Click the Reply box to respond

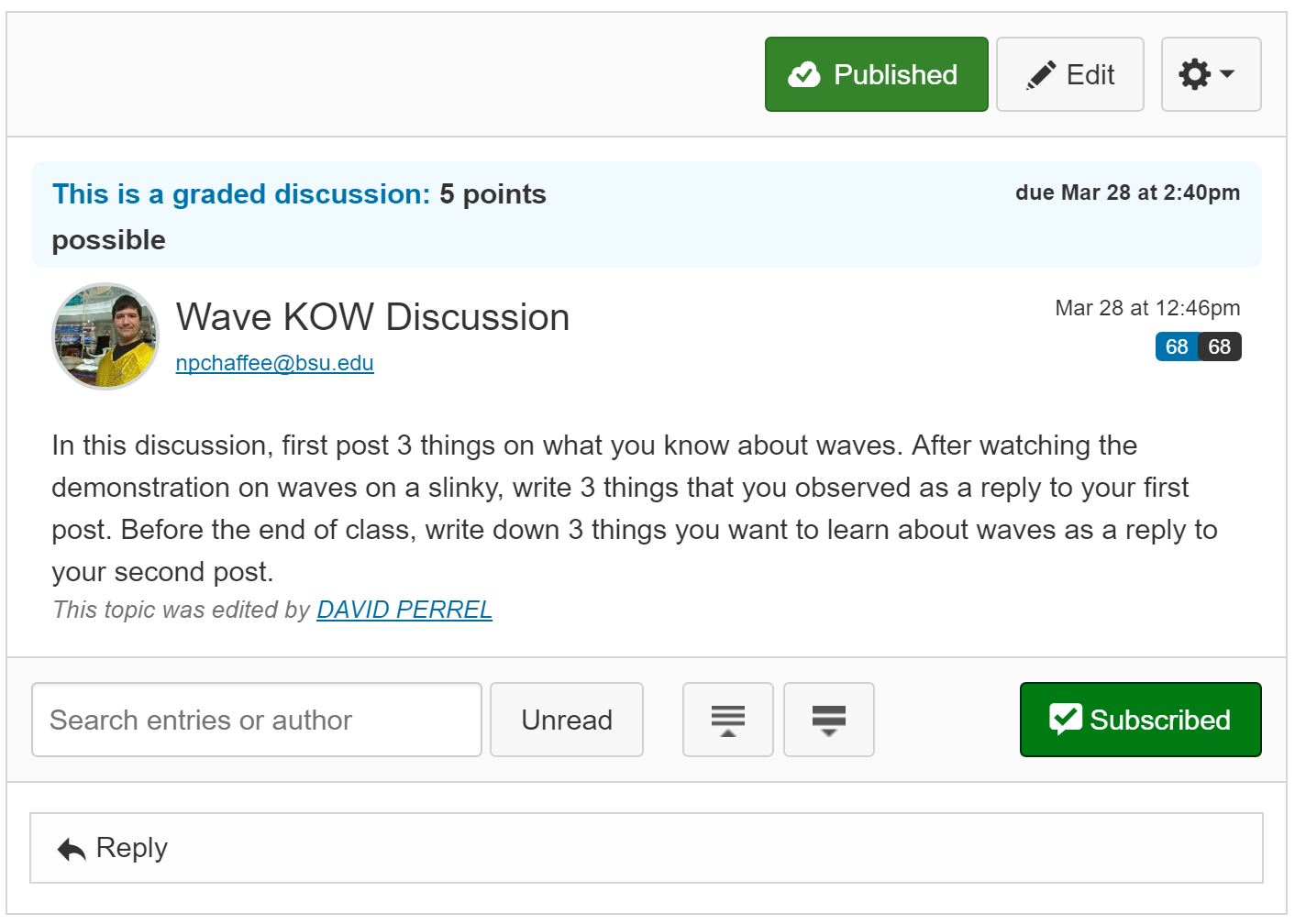pyautogui.click(x=646, y=848)
